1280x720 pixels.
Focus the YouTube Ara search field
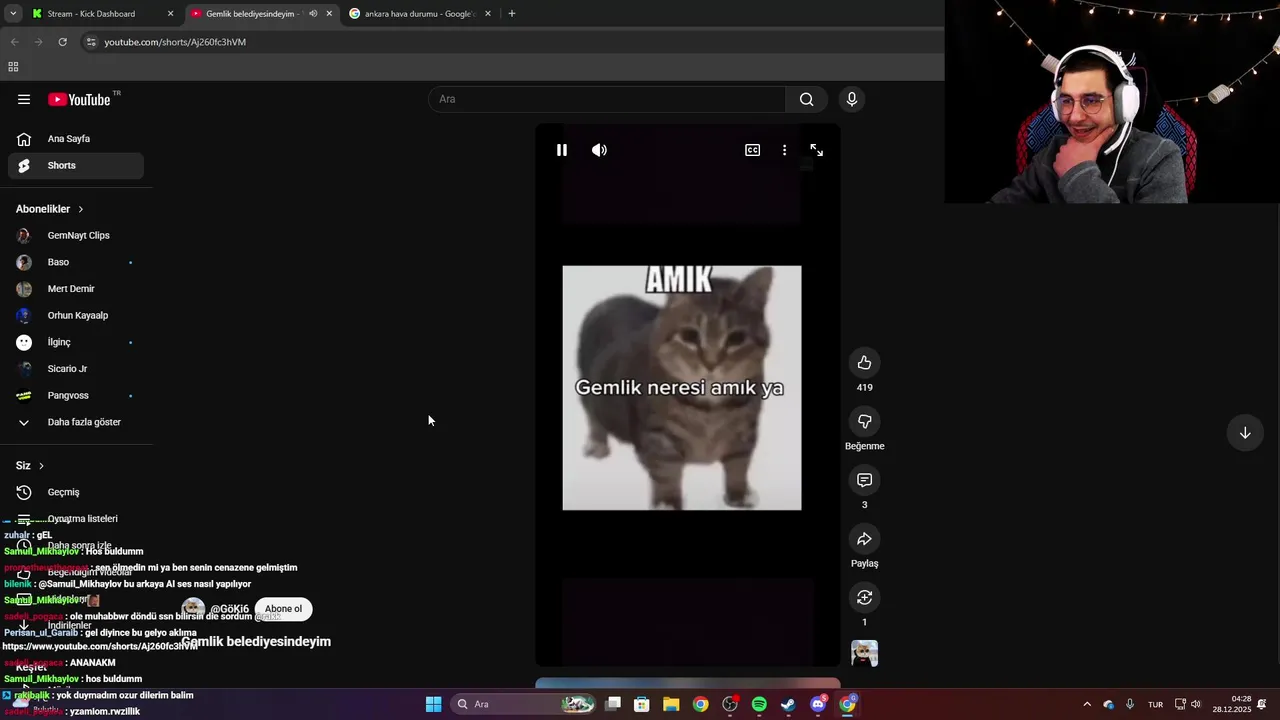[x=607, y=99]
